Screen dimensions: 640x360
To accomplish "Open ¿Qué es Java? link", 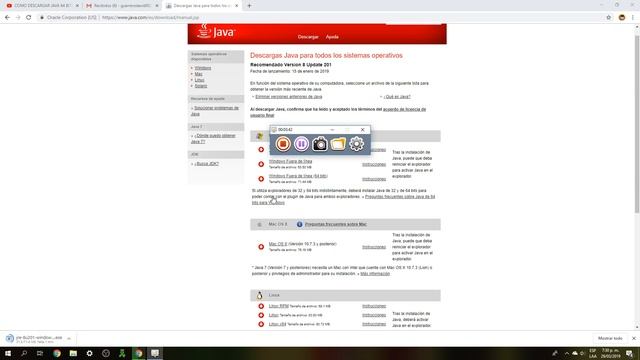I will click(x=397, y=97).
